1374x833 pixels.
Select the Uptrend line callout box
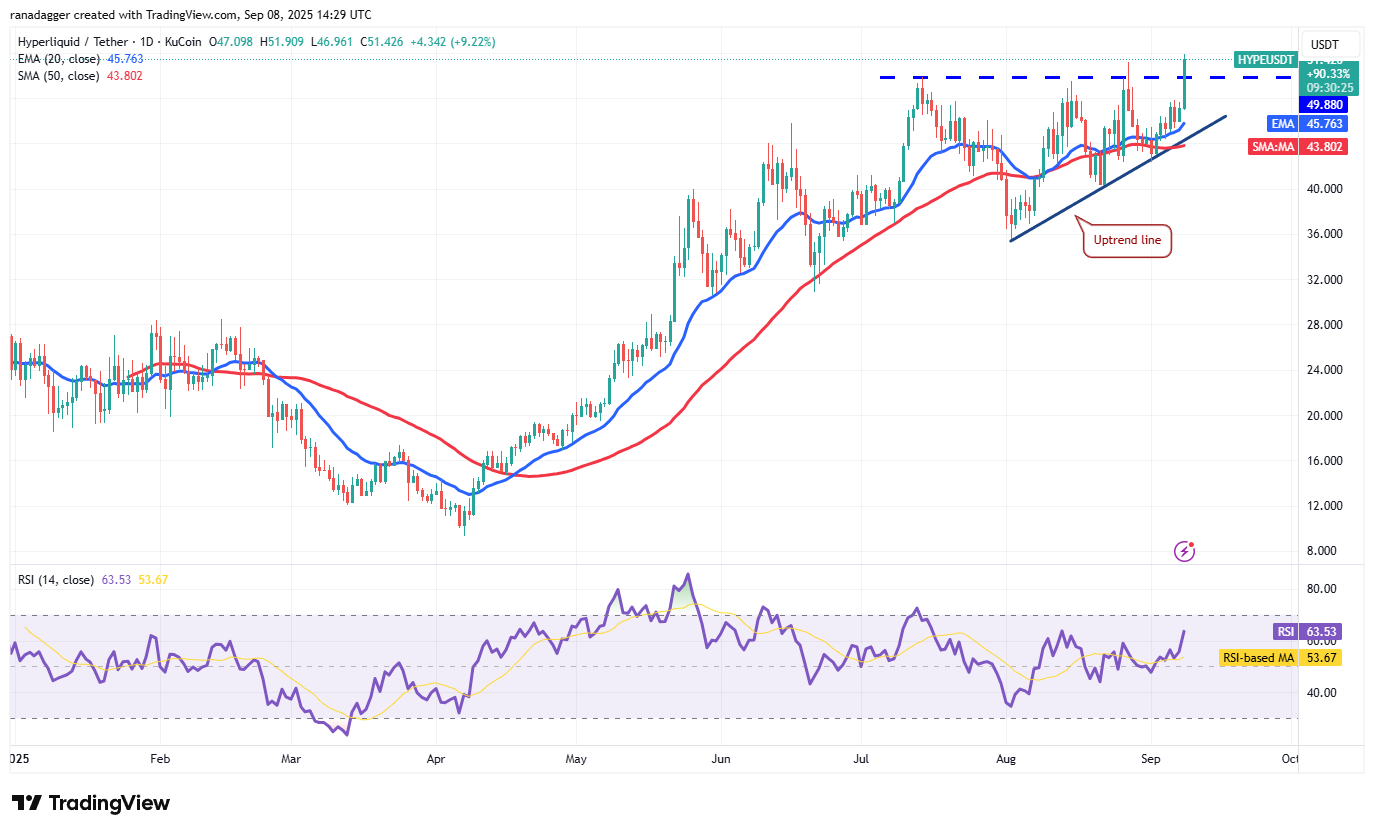tap(1126, 240)
